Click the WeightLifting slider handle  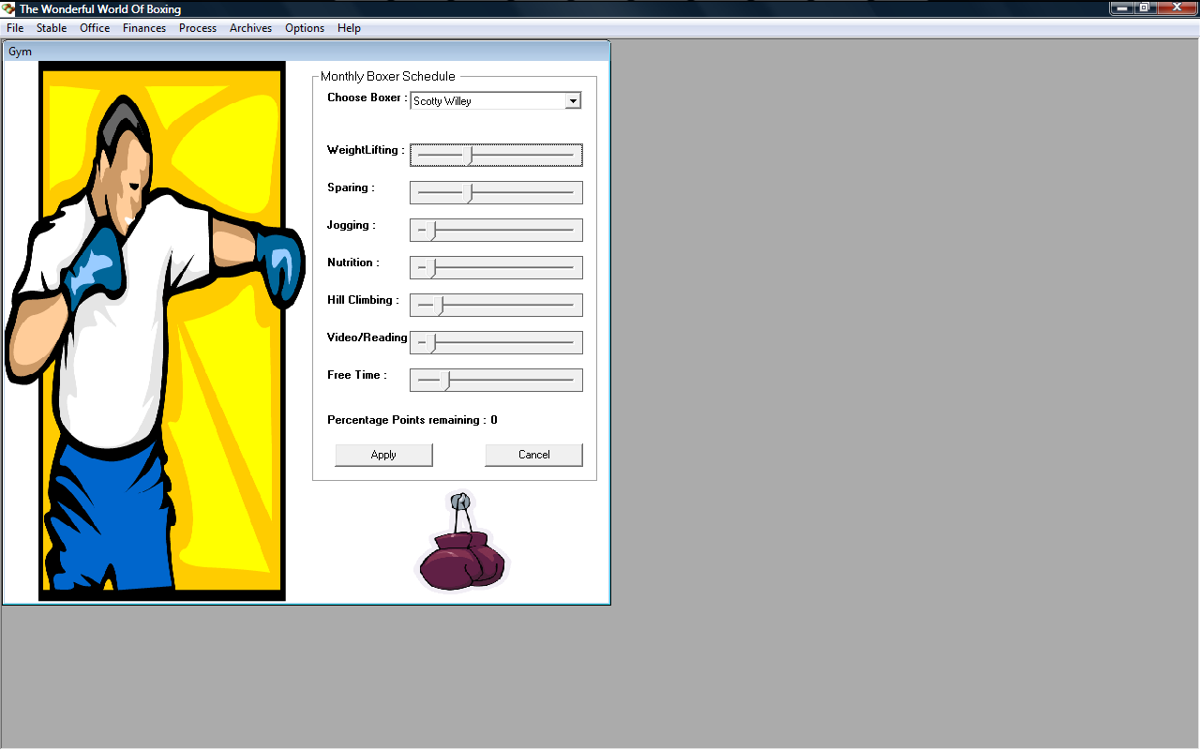click(468, 155)
